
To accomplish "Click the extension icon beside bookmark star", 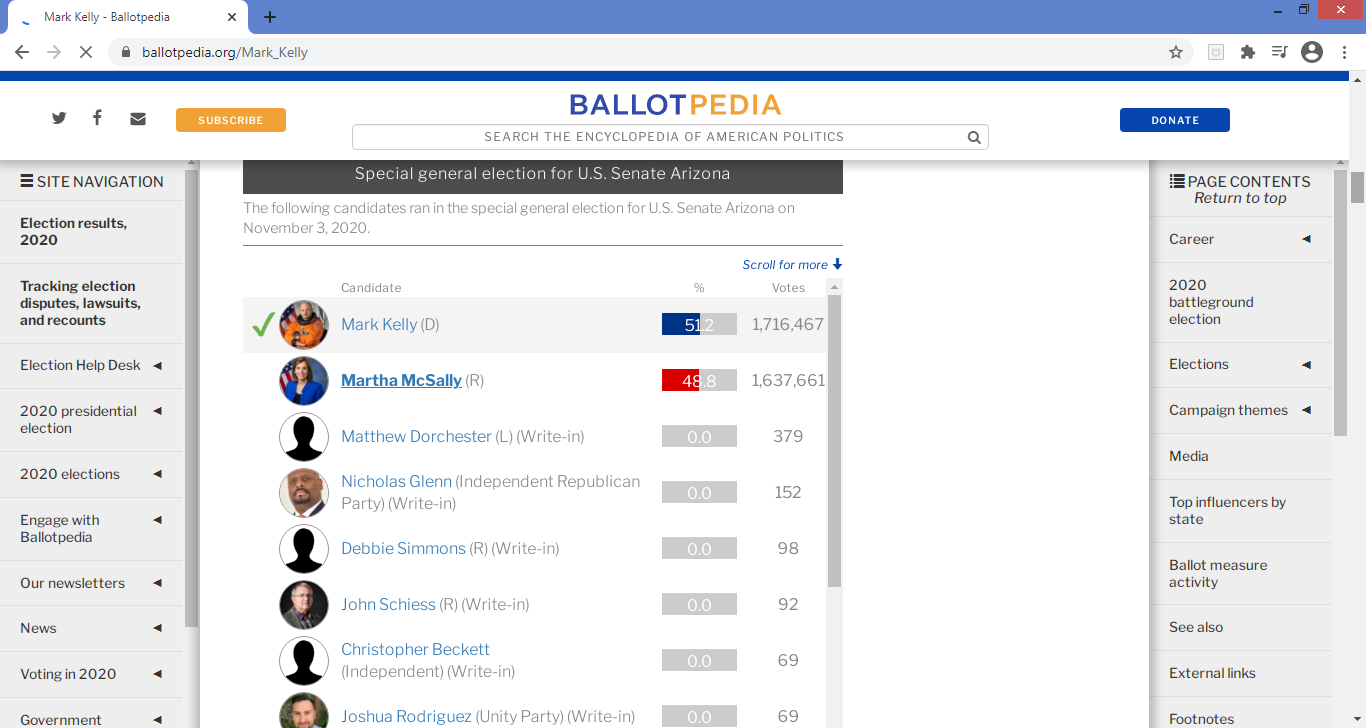I will coord(1216,52).
